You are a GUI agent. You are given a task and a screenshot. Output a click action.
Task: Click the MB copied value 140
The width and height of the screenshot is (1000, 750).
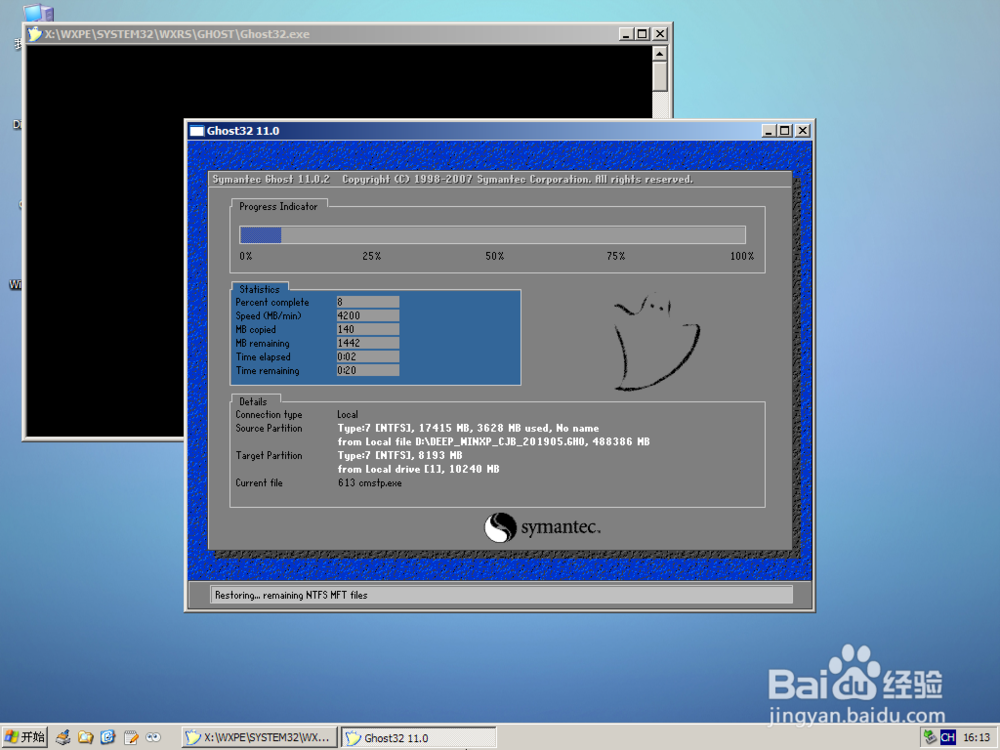[367, 329]
